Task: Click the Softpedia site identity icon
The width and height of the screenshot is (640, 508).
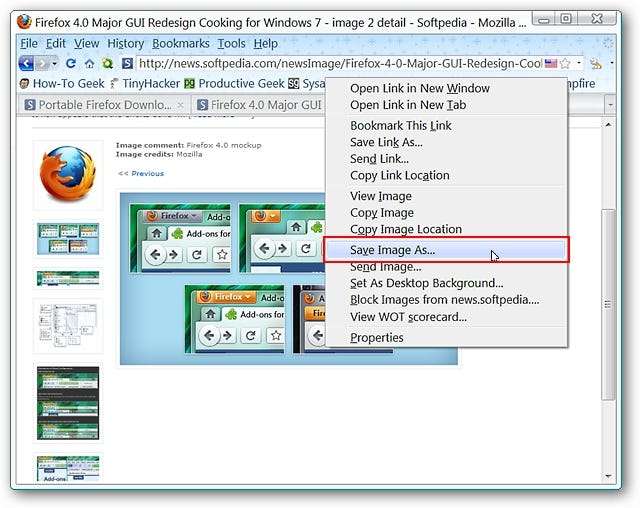Action: [127, 63]
